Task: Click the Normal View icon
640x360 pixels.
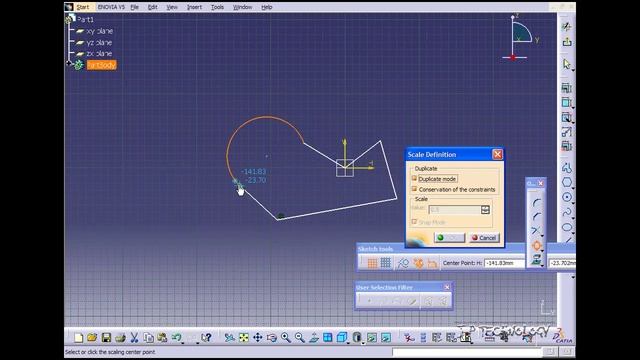Action: coord(313,338)
